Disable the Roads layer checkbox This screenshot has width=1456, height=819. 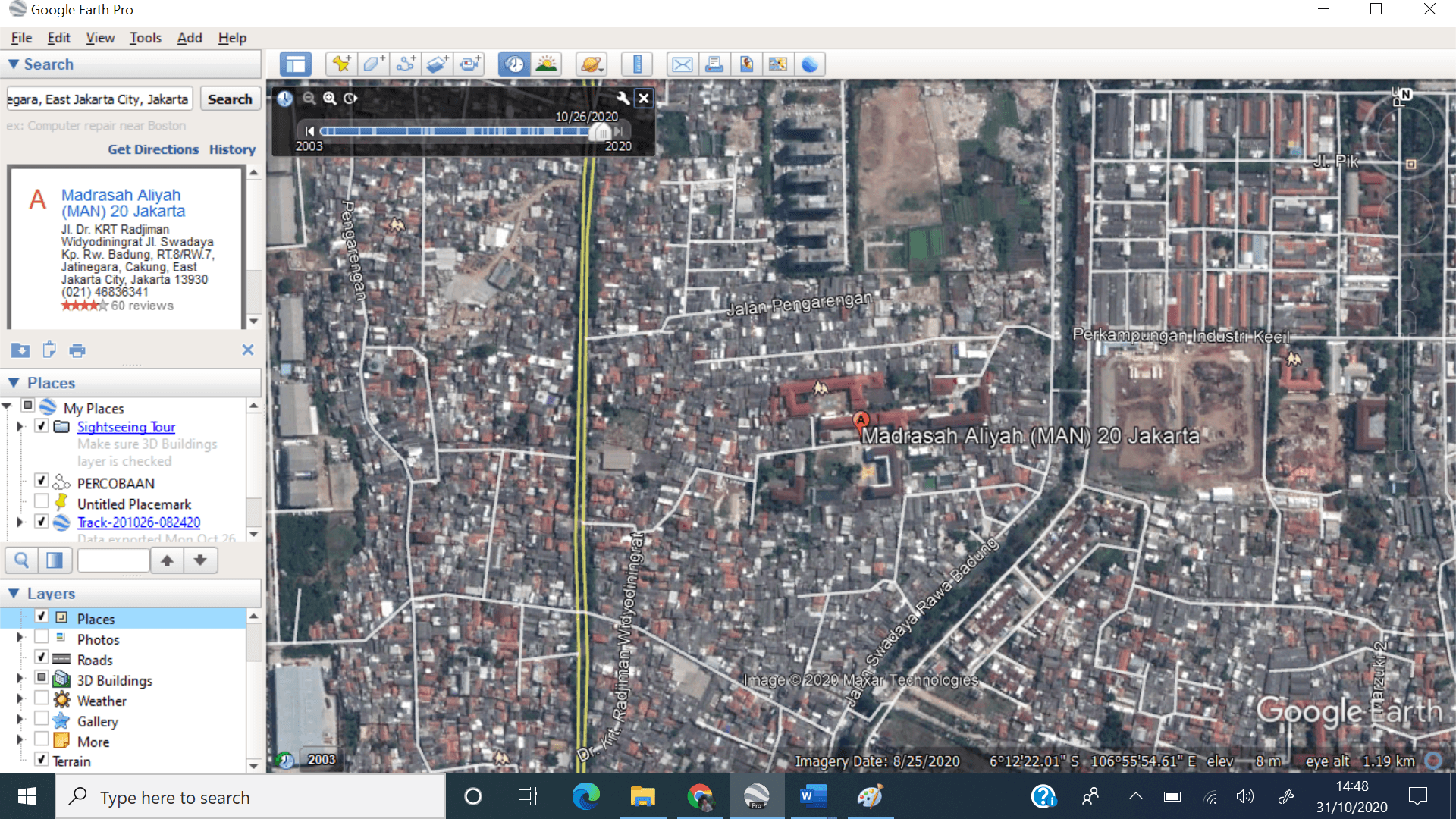pyautogui.click(x=42, y=657)
